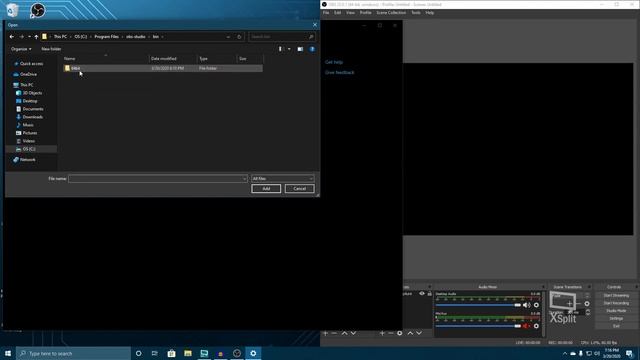Click the Get help link
The height and width of the screenshot is (360, 640).
334,62
